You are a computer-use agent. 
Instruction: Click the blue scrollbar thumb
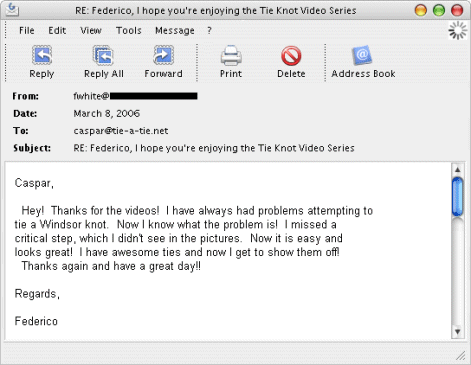point(458,197)
